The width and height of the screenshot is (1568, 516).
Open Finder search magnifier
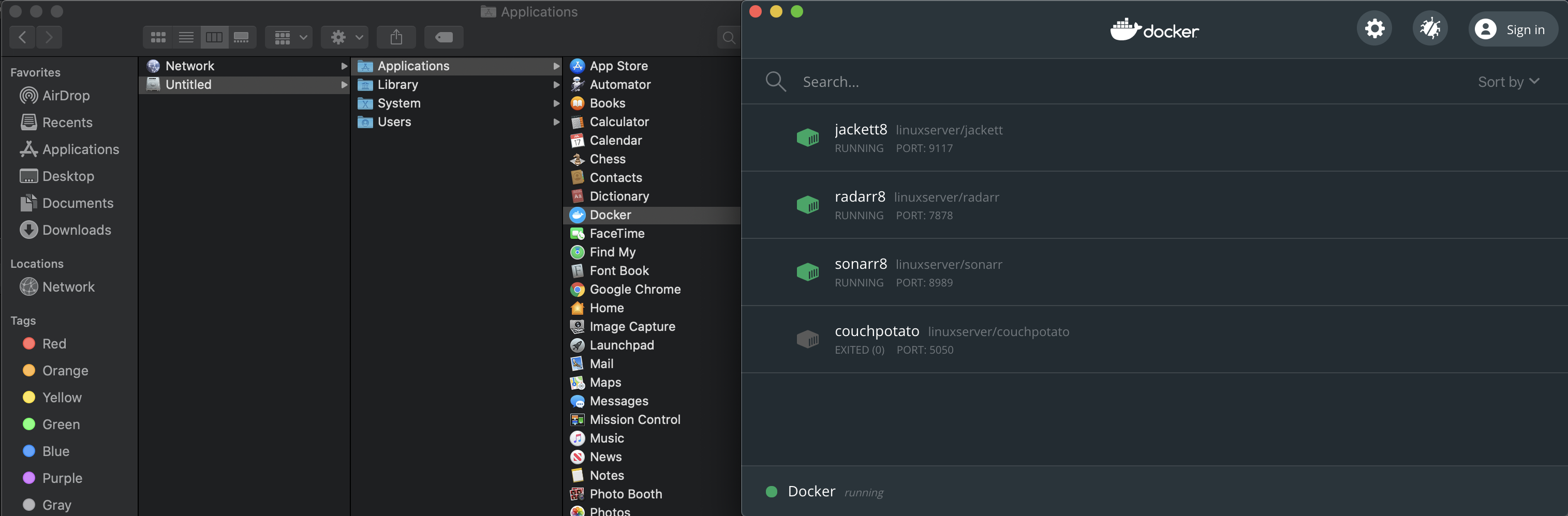[728, 38]
